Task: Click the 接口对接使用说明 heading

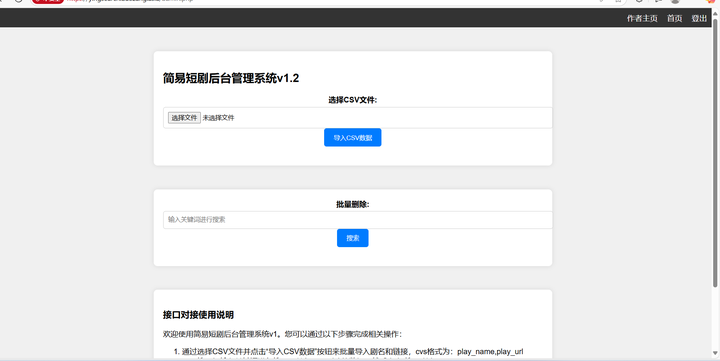Action: (198, 315)
